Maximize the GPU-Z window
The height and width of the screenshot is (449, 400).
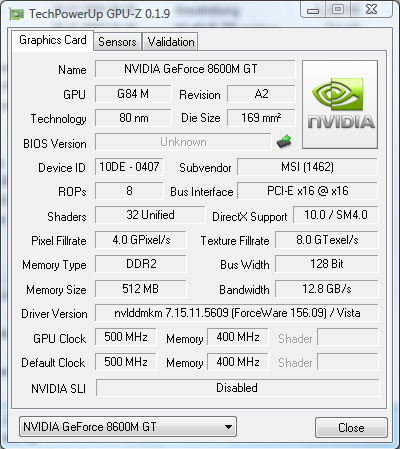click(338, 10)
